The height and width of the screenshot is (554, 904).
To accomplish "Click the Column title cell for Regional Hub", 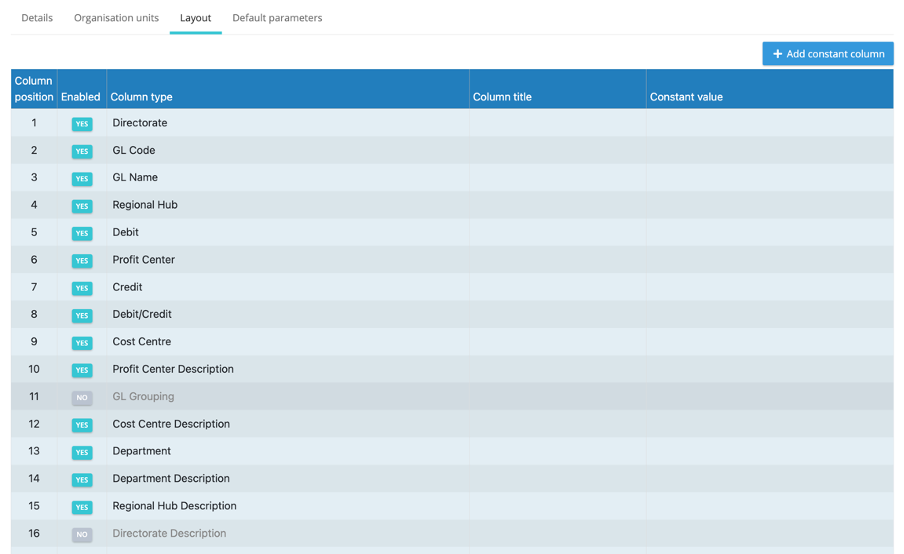I will point(557,205).
